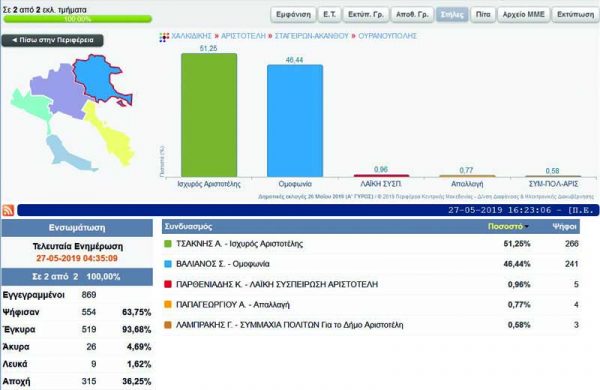
Task: Open the ΣΤΑΓΕΙΡΩΝ-ΑΚΑΝΘΟΥ breadcrumb link
Action: click(311, 36)
